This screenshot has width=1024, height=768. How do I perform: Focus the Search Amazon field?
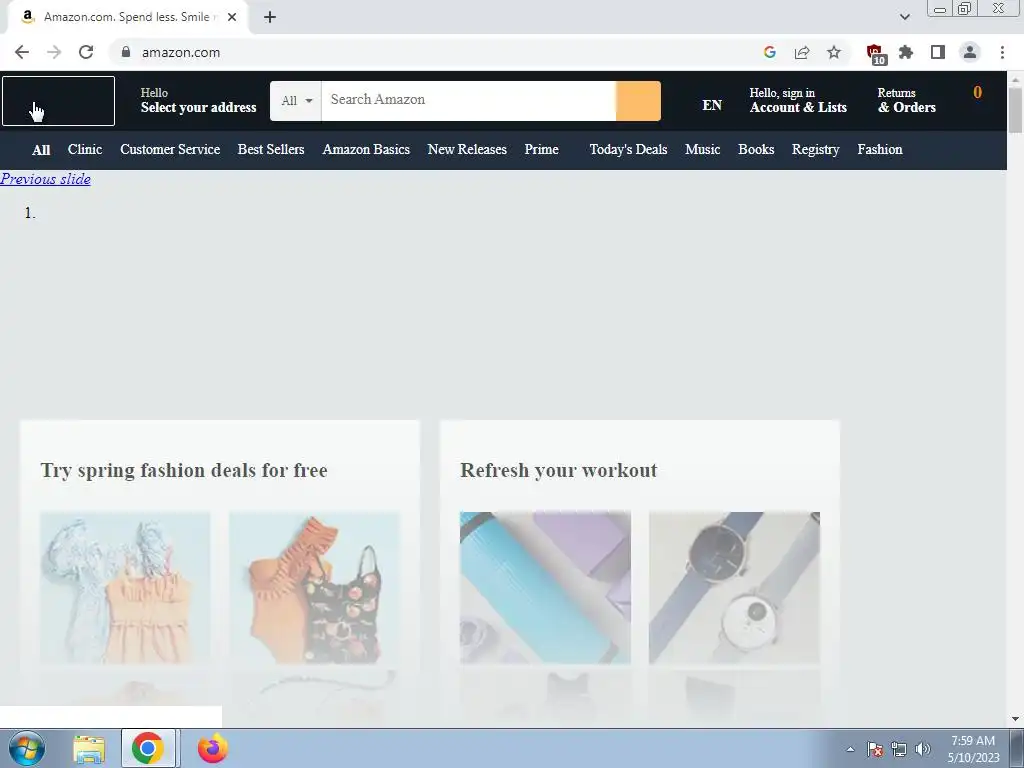point(468,101)
